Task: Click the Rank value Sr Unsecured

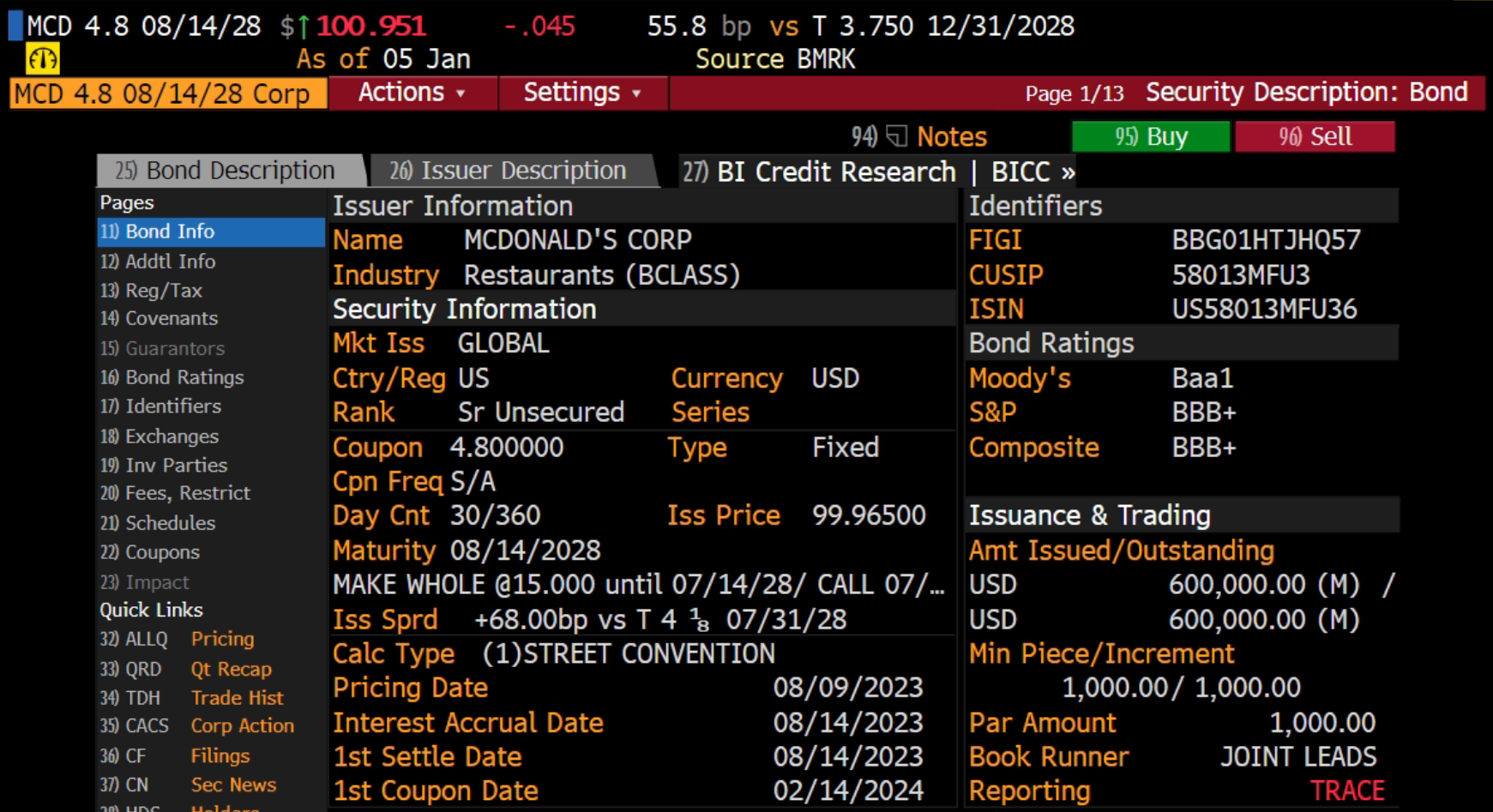Action: coord(541,412)
